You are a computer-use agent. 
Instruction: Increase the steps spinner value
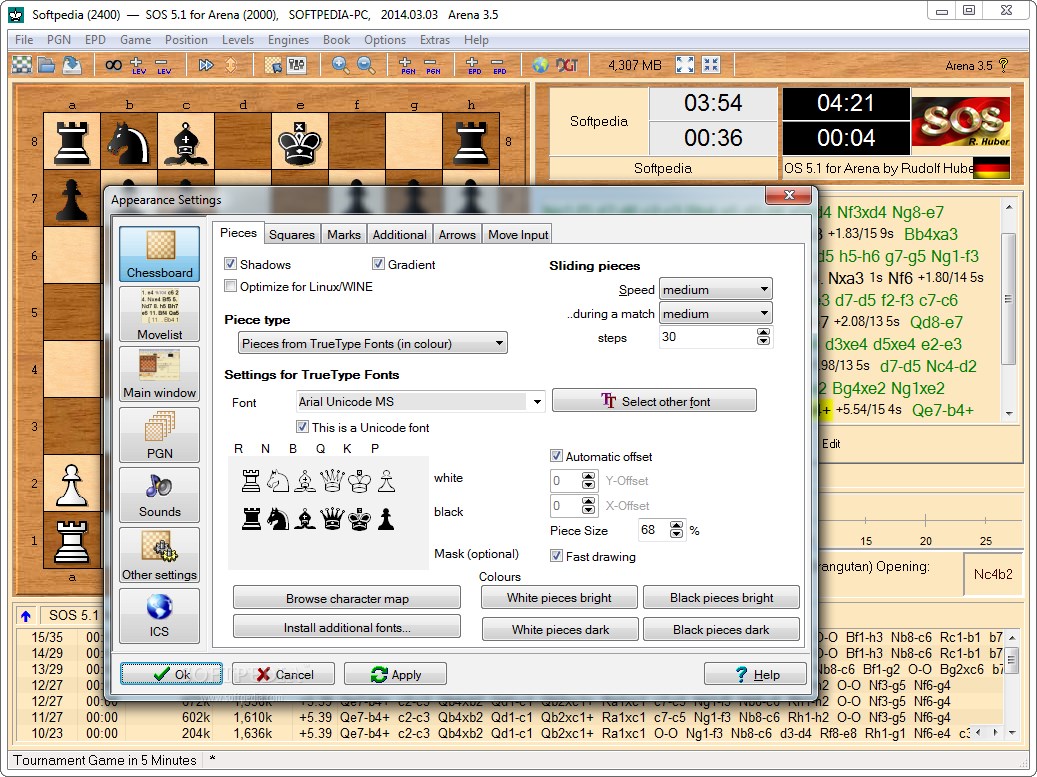click(x=763, y=332)
